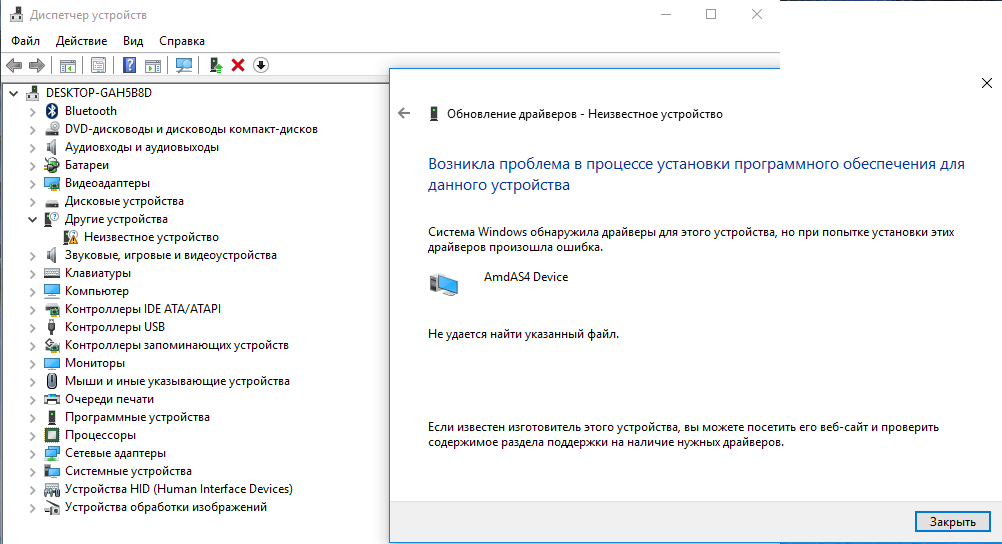
Task: Open the Справка menu
Action: click(x=182, y=41)
